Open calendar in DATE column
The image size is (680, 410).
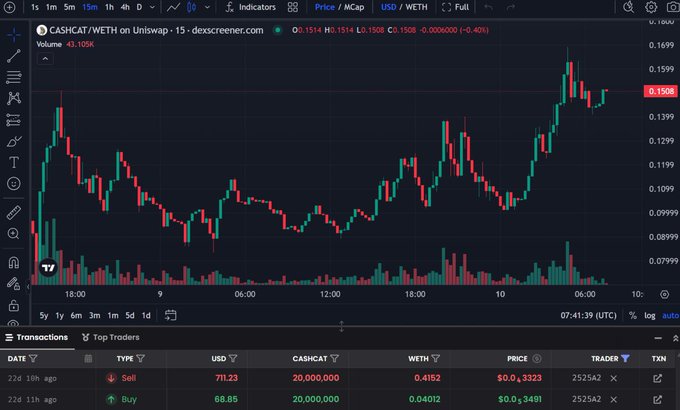pyautogui.click(x=88, y=358)
